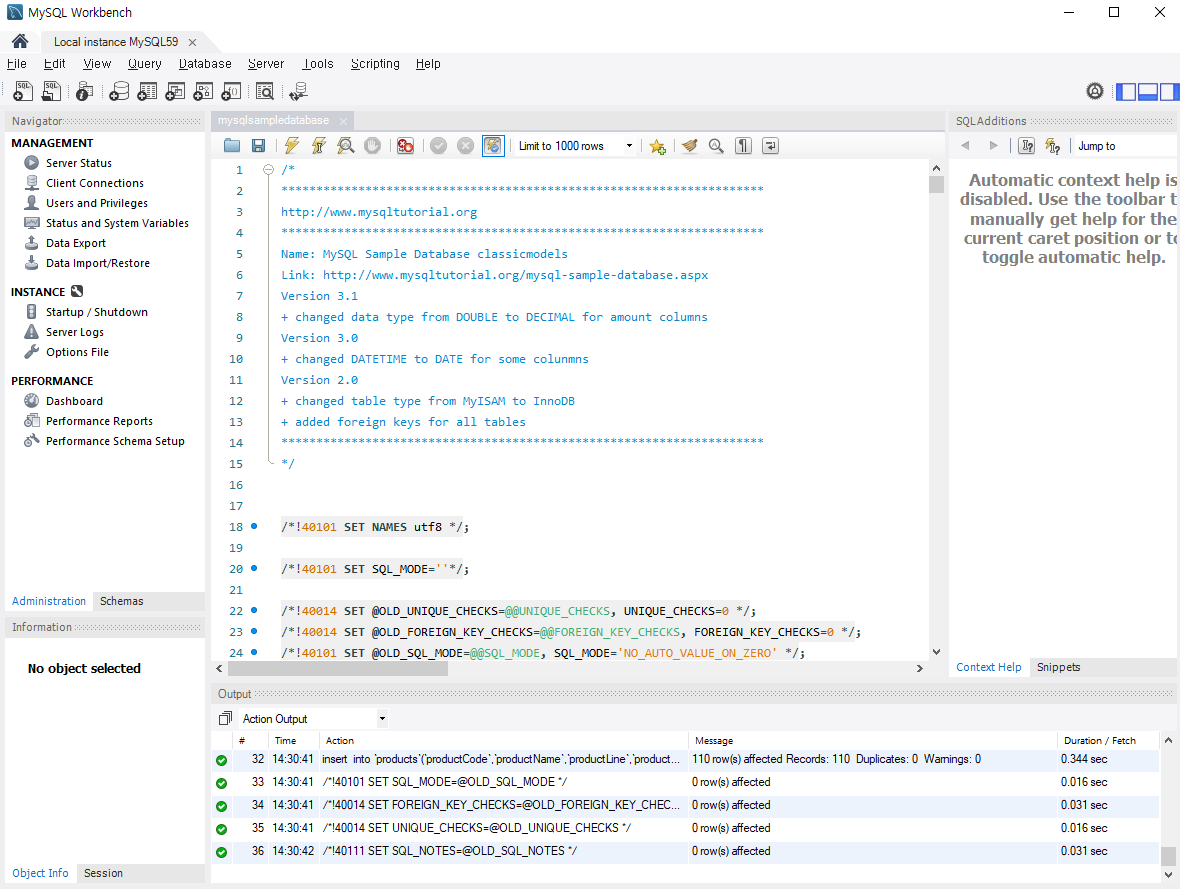
Task: Beautify query with broom icon
Action: [x=689, y=146]
